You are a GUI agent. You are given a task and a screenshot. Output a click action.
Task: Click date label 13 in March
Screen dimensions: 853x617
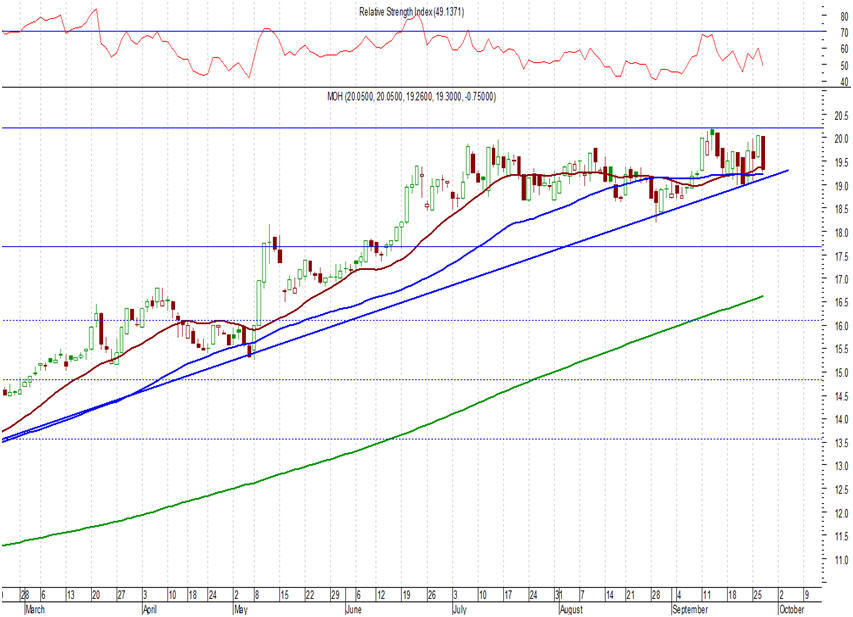[71, 595]
